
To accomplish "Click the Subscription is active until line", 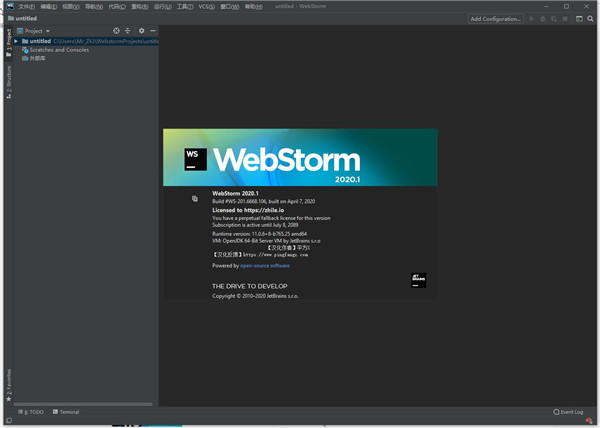I will point(255,225).
